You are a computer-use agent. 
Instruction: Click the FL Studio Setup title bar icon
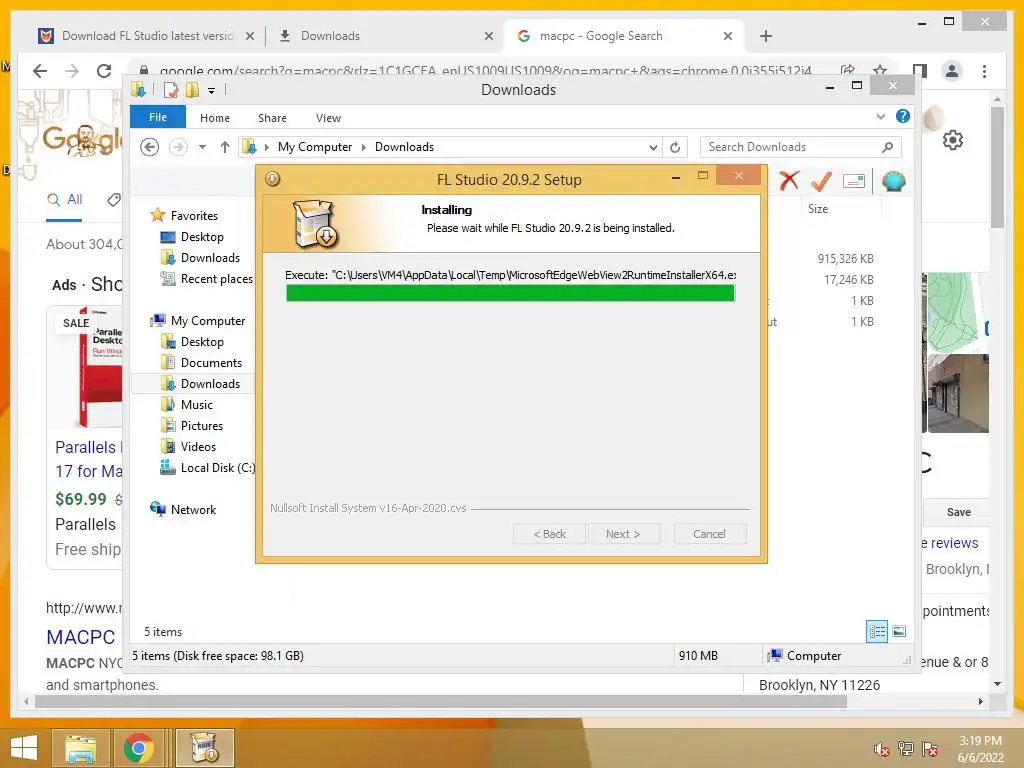pyautogui.click(x=272, y=178)
